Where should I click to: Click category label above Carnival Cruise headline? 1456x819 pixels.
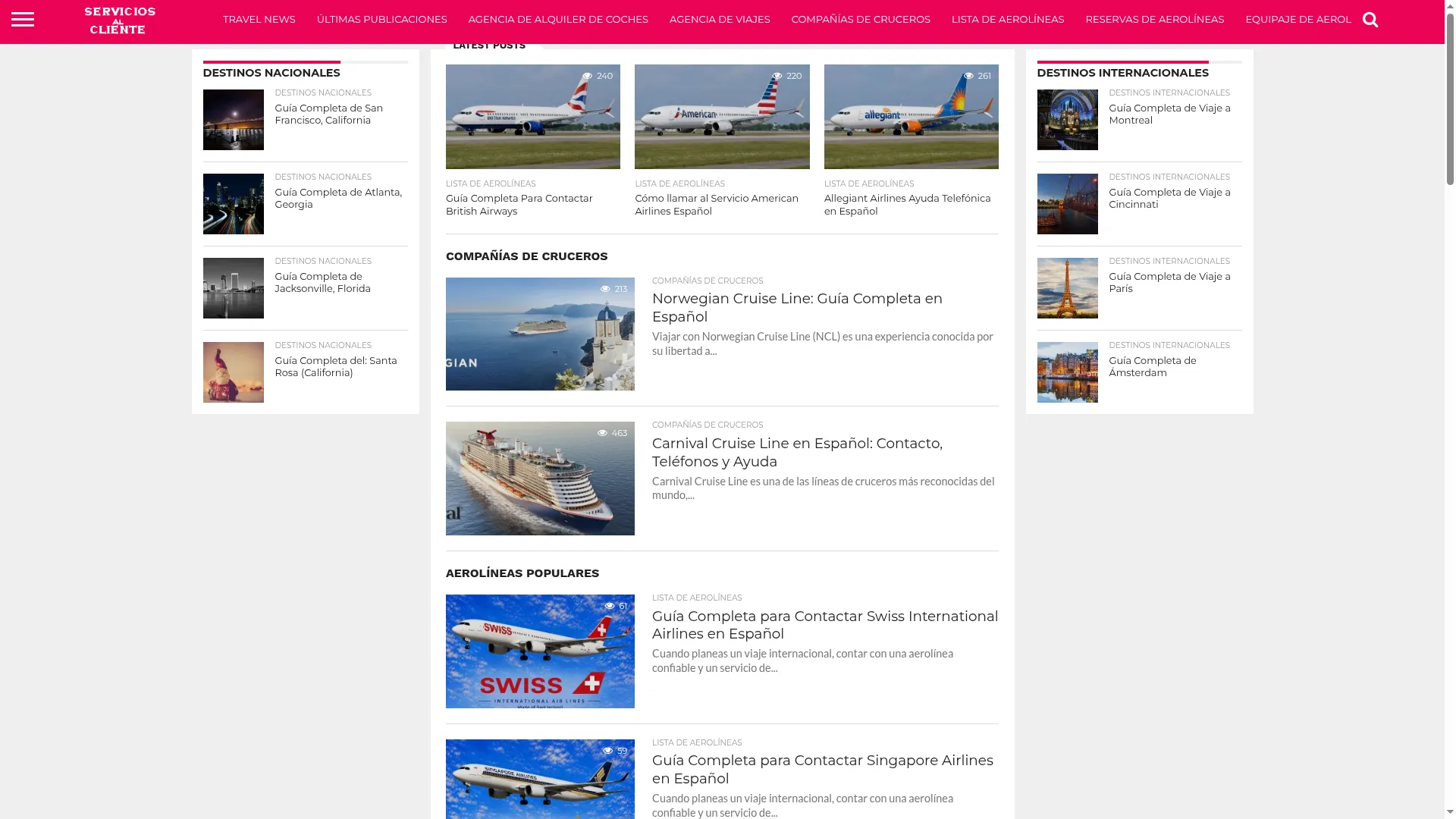[x=708, y=425]
